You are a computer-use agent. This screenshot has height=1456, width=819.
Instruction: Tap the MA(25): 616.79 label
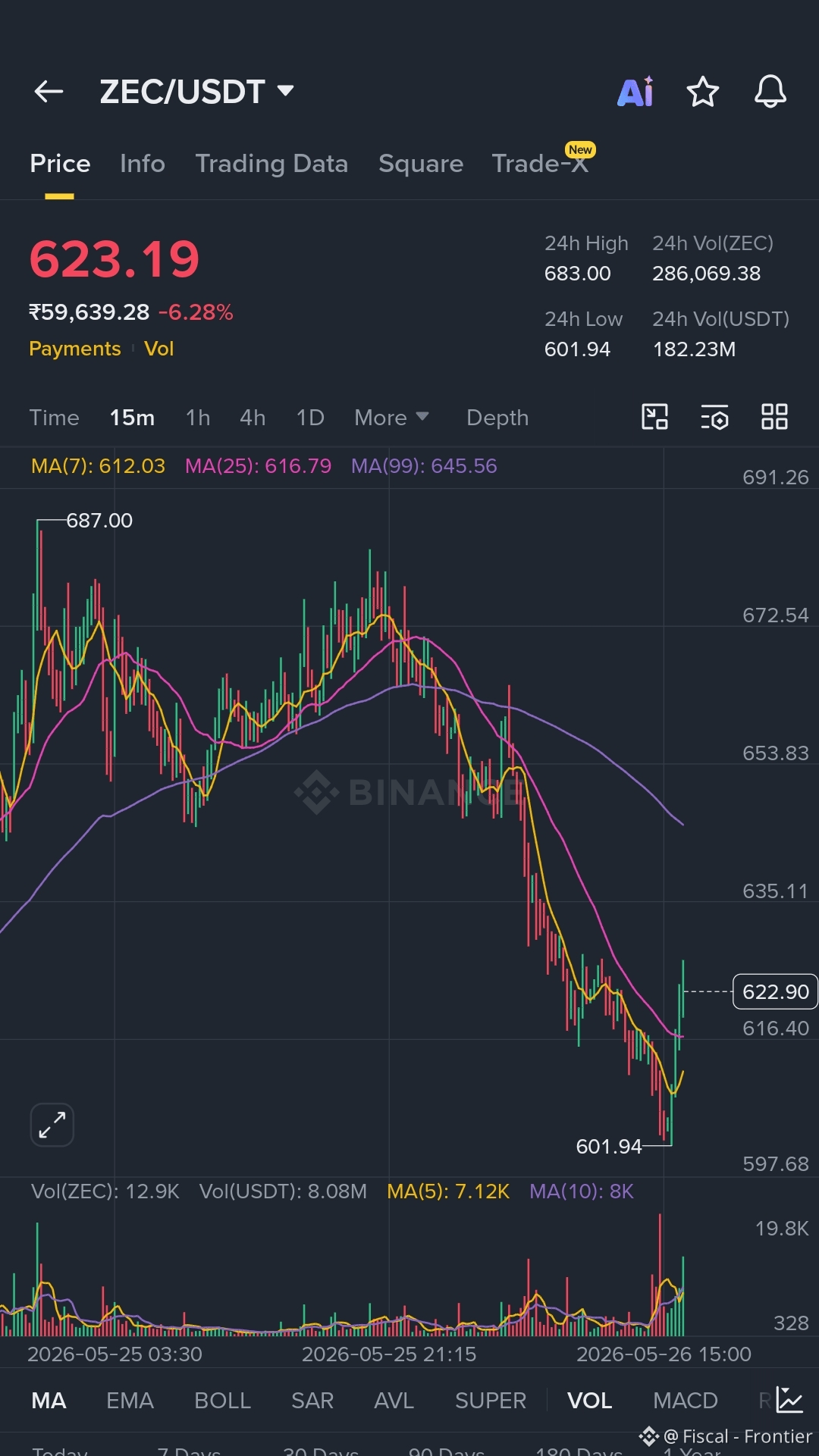258,465
